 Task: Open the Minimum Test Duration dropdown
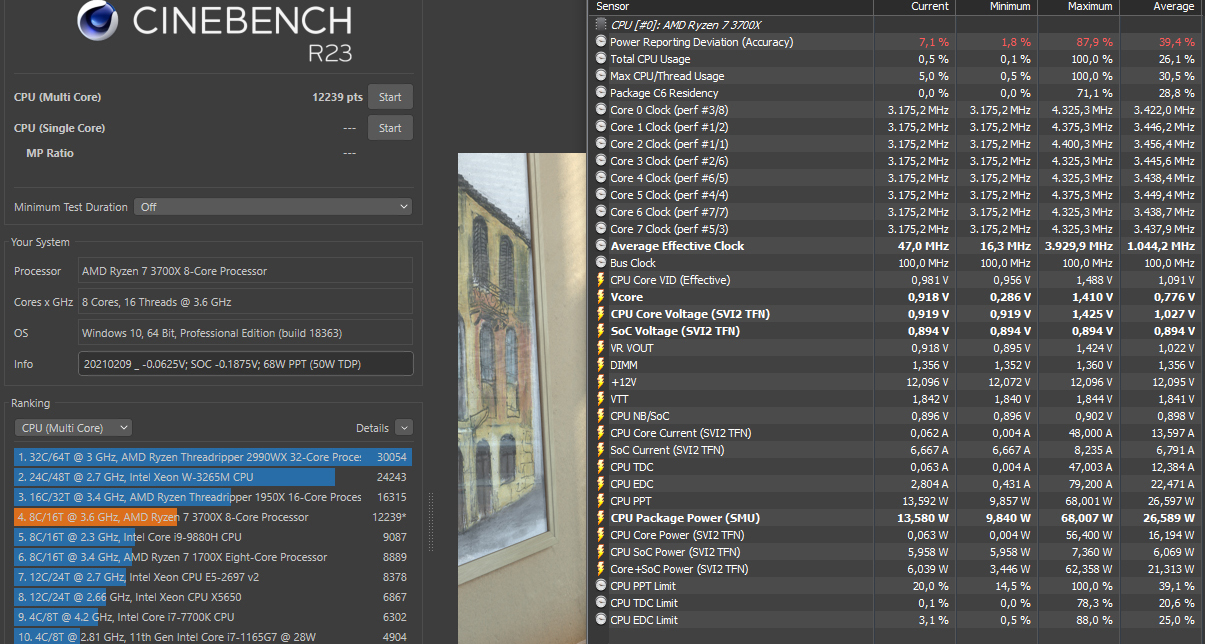click(x=273, y=207)
